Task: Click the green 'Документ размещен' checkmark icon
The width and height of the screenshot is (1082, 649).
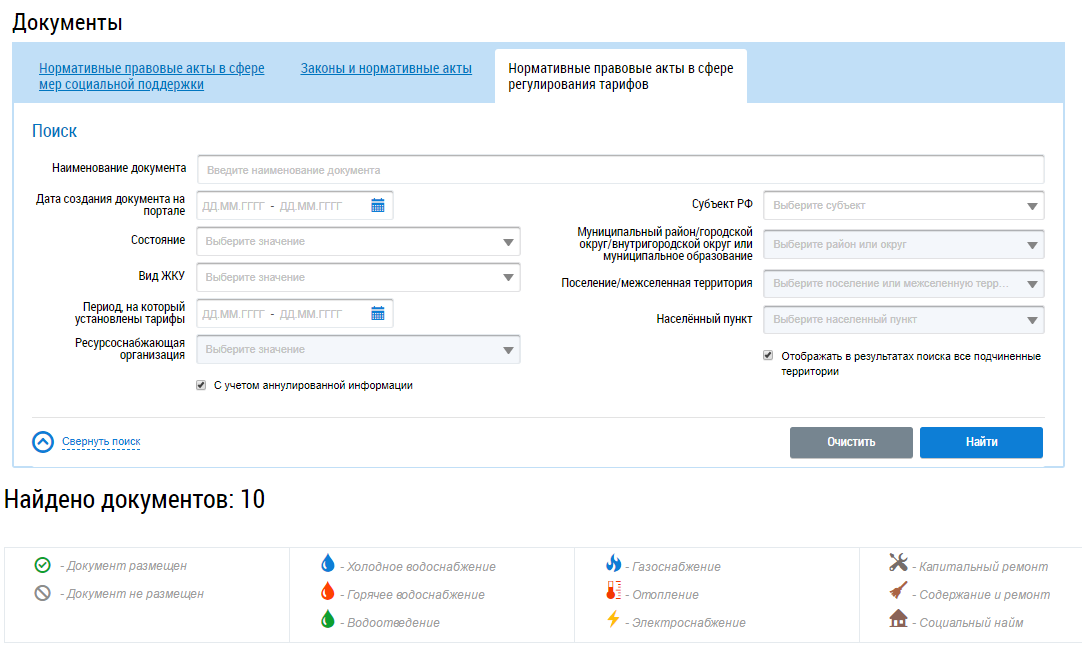Action: tap(42, 565)
